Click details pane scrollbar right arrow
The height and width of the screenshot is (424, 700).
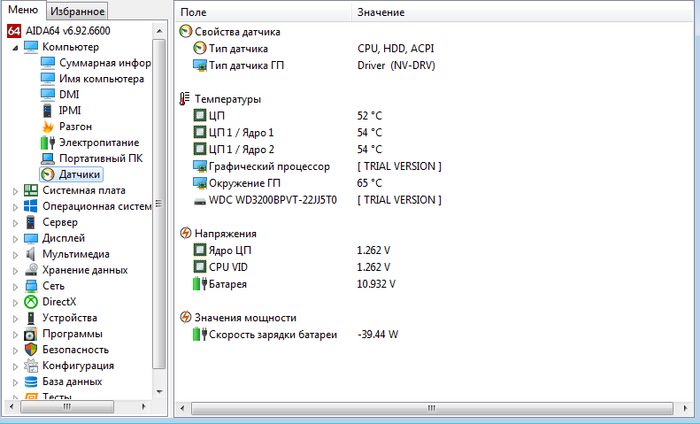[685, 408]
